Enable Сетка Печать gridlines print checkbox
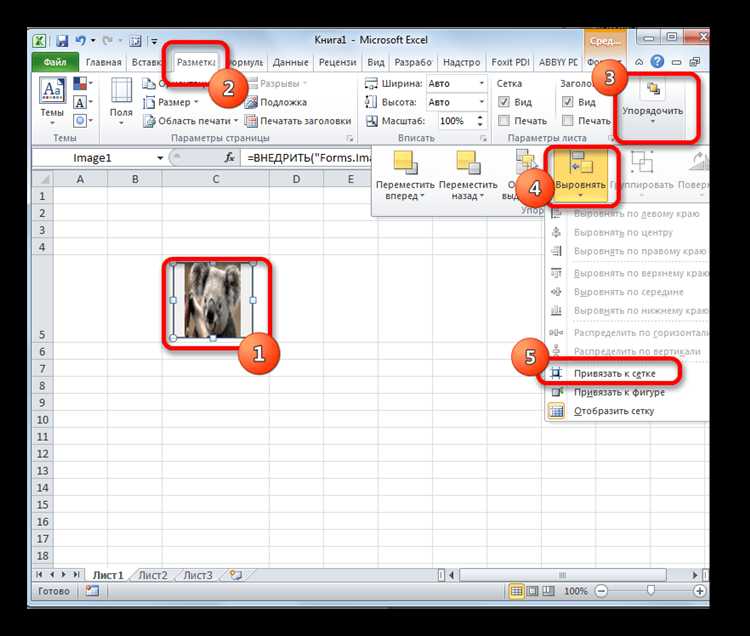Image resolution: width=750 pixels, height=636 pixels. coord(504,121)
